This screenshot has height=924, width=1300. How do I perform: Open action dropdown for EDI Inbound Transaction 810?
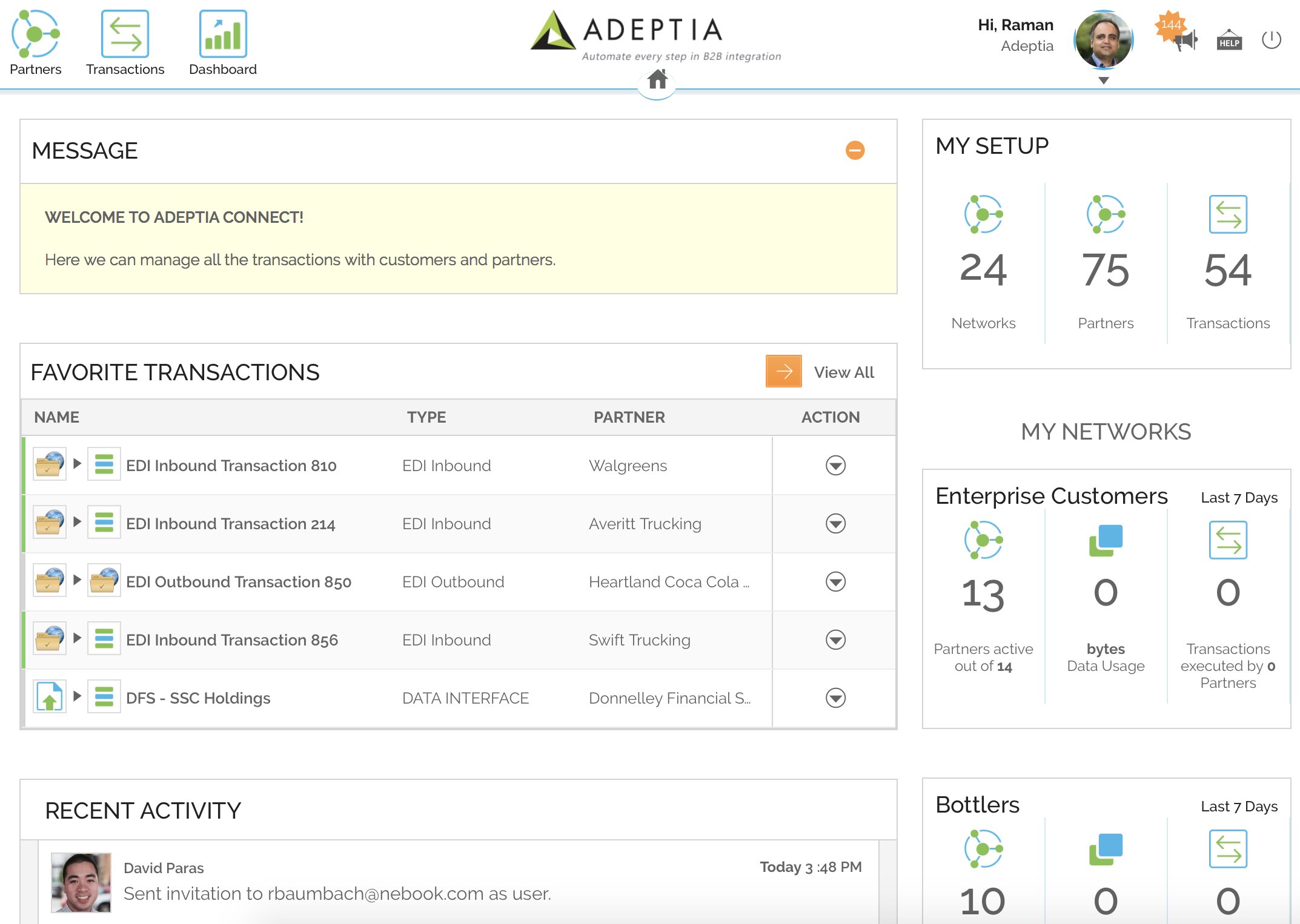835,465
